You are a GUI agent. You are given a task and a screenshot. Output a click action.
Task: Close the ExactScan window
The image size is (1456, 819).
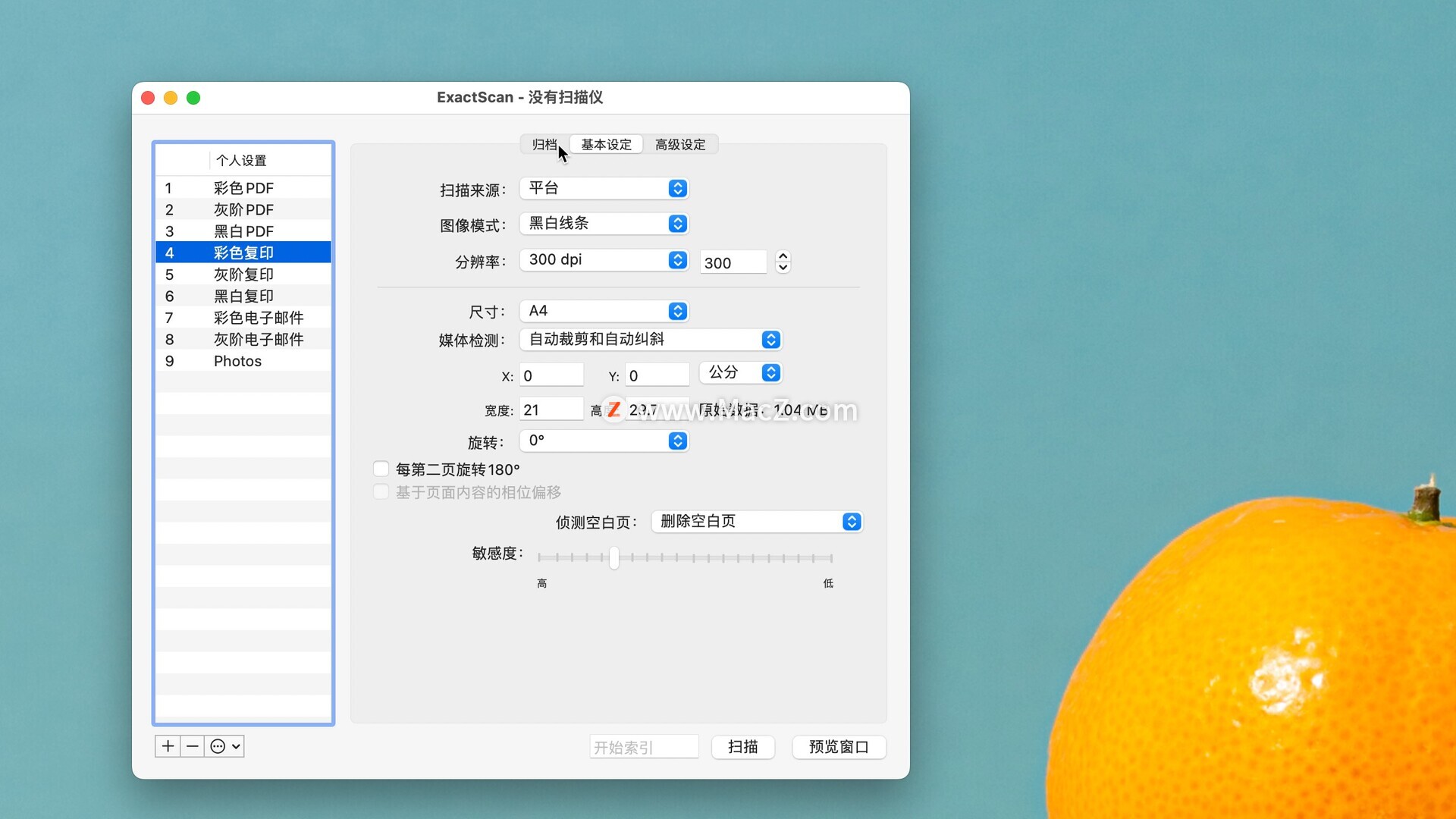(x=149, y=98)
